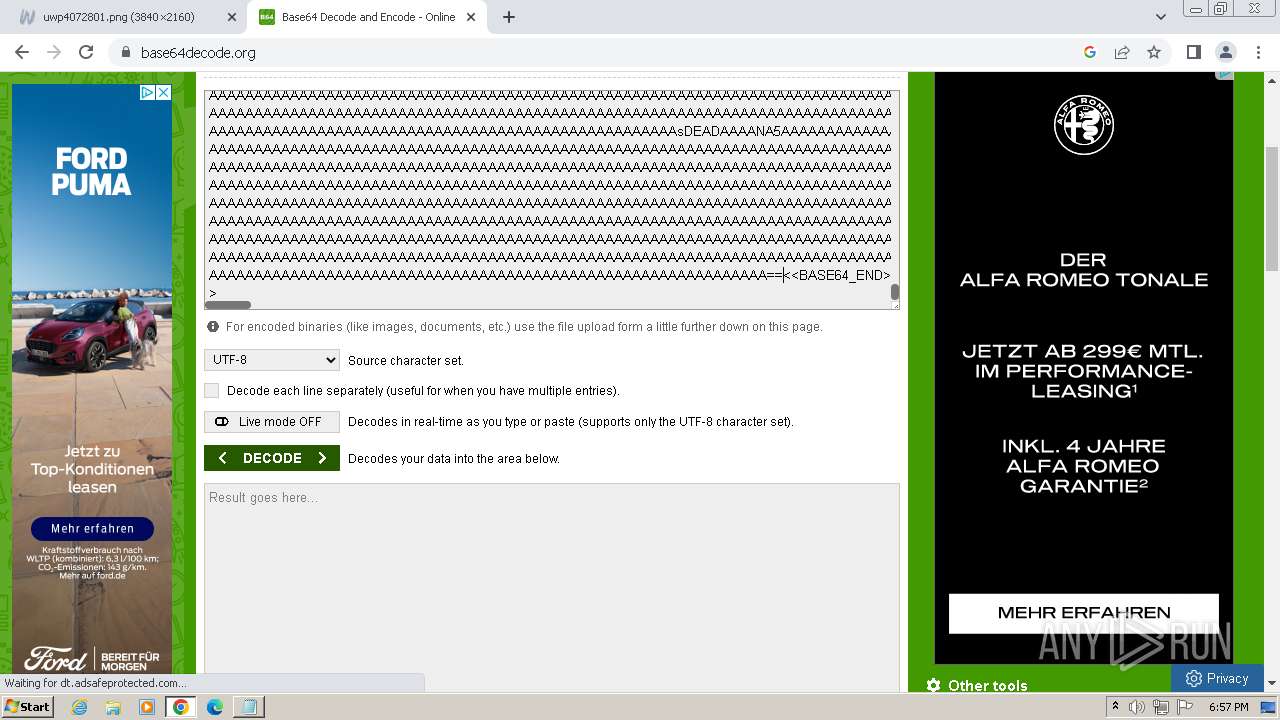Open AdChoices icon on Ford ad
This screenshot has height=720, width=1280.
point(147,92)
